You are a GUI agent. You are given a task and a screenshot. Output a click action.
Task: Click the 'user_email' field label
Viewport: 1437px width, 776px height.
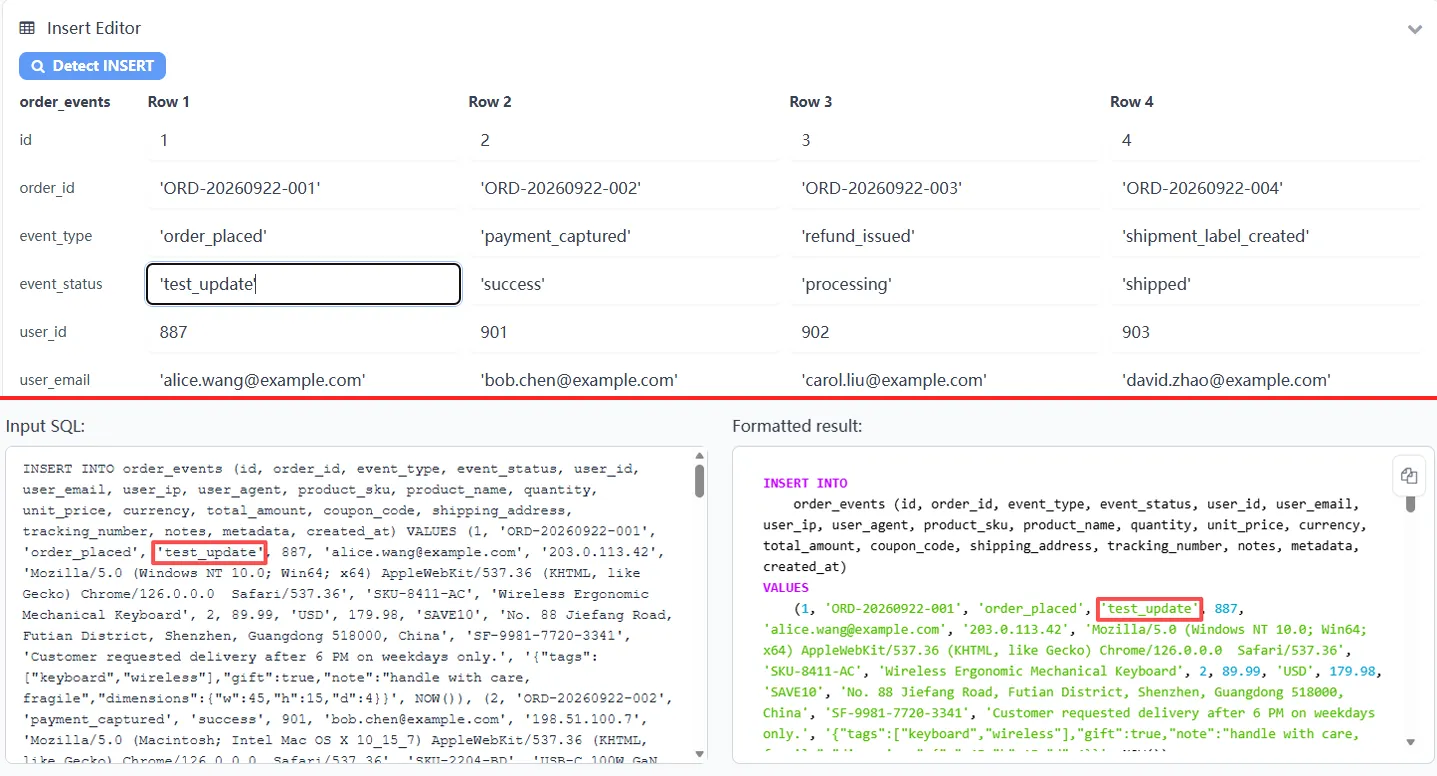pyautogui.click(x=55, y=380)
